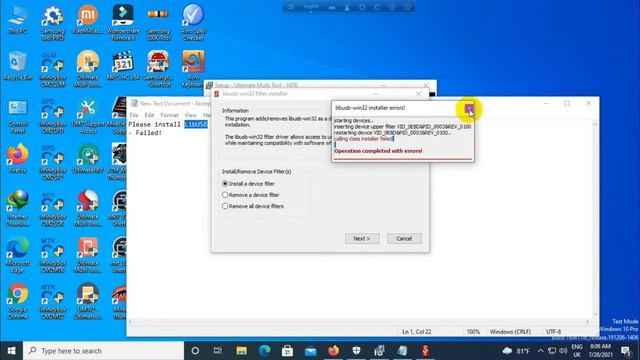Open MPC-HC x64 media player icon
Image resolution: width=640 pixels, height=360 pixels.
[x=123, y=66]
